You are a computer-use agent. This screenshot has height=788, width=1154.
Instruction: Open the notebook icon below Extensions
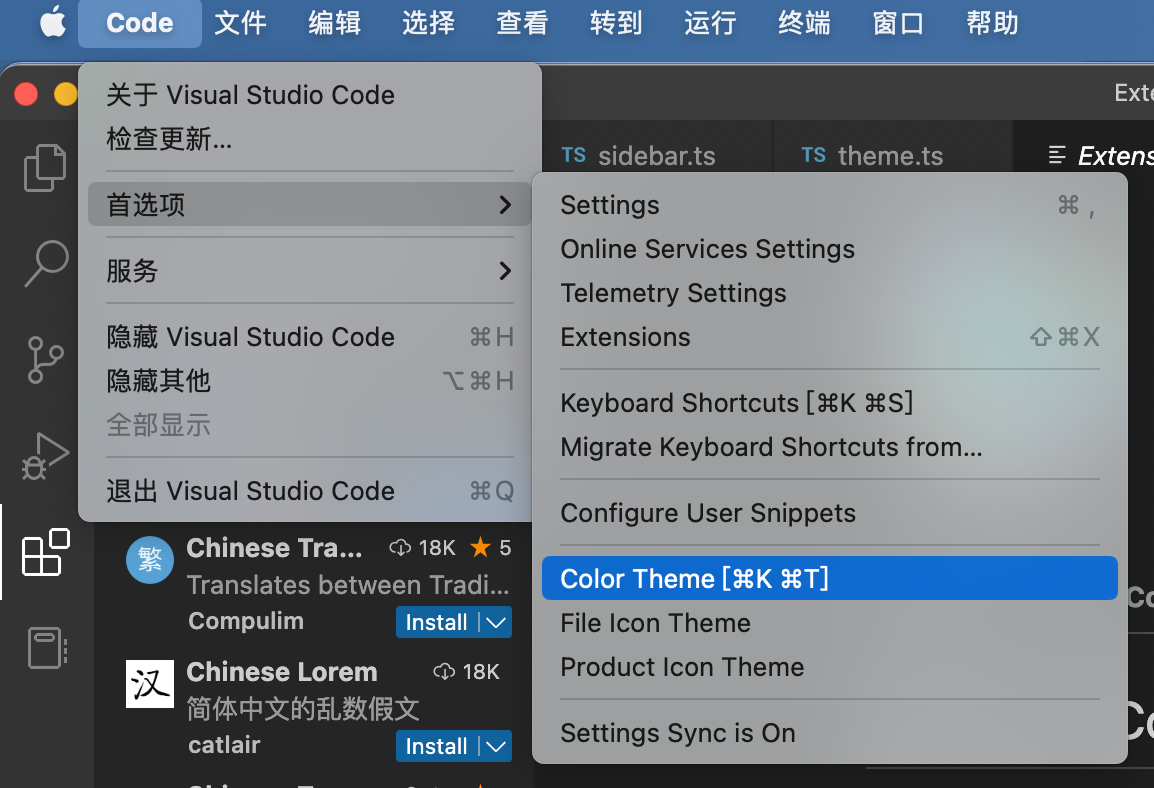(x=47, y=647)
